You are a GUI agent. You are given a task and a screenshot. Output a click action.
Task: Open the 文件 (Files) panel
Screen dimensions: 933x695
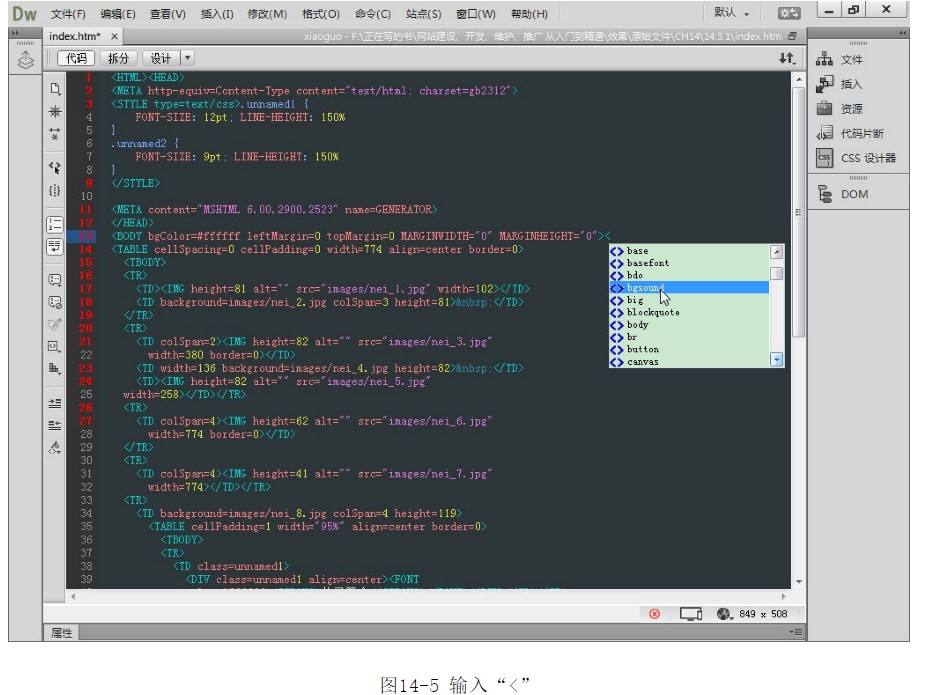(851, 60)
